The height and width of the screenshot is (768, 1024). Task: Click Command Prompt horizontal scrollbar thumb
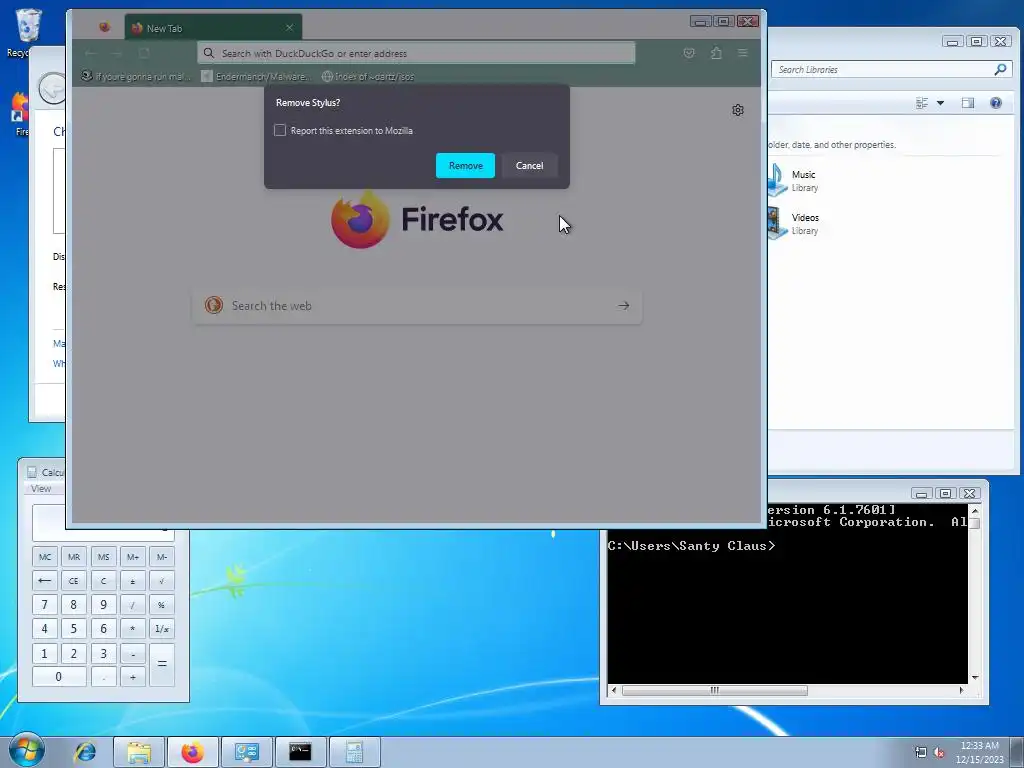(714, 690)
